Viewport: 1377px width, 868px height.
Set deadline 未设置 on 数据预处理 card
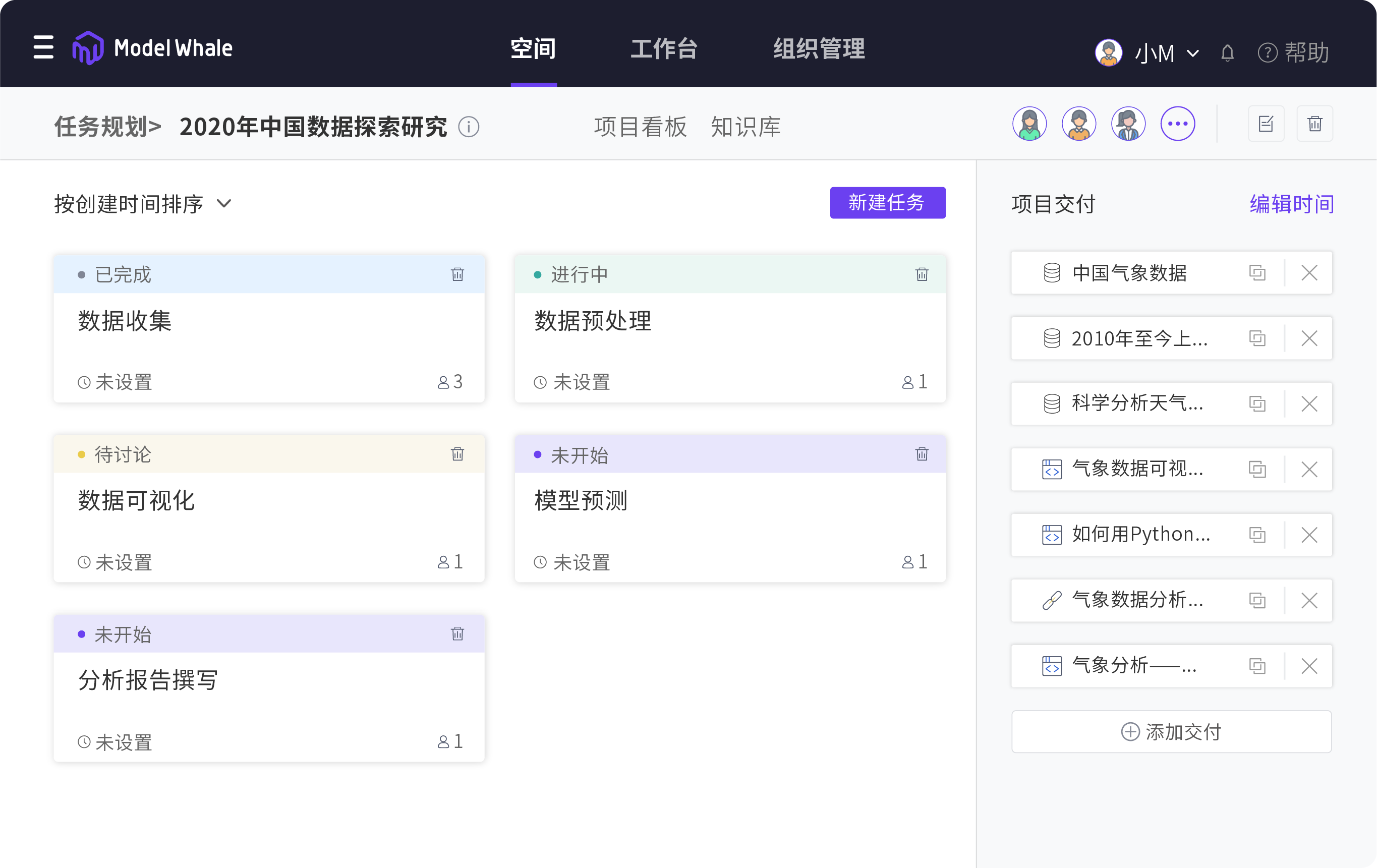572,382
